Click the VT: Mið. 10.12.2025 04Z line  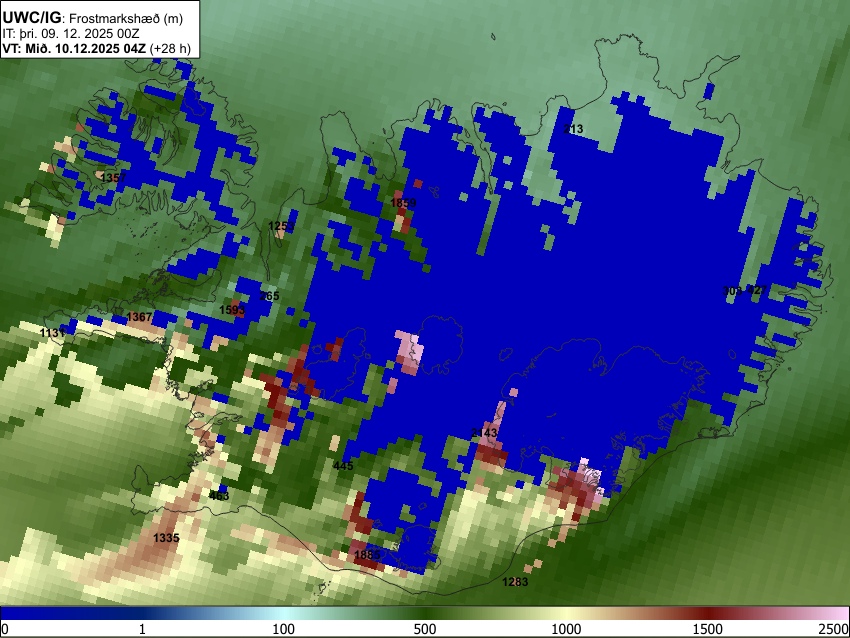click(x=96, y=48)
